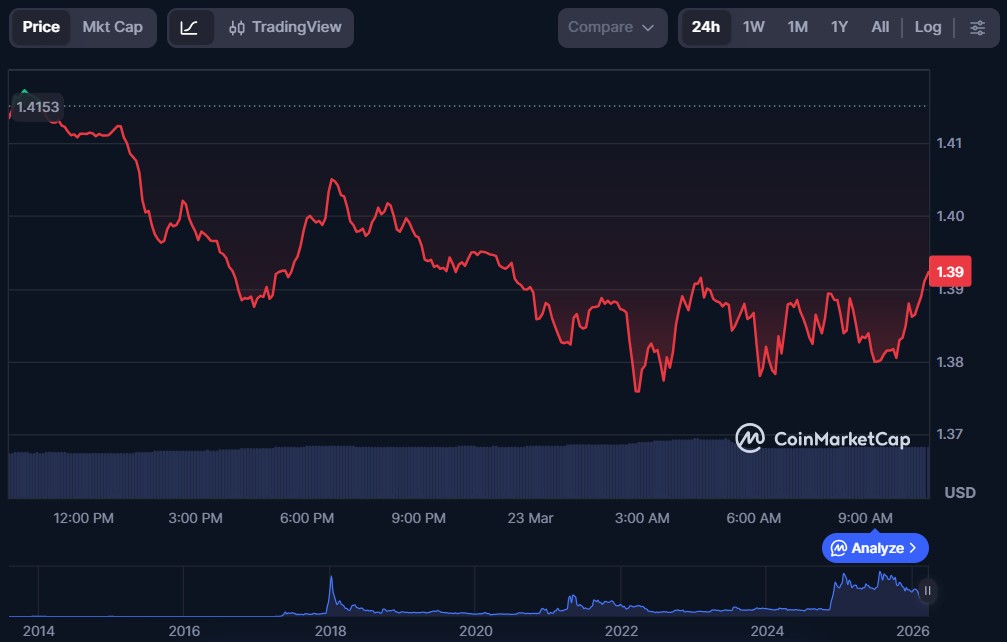Show the All time range
1007x642 pixels.
(x=880, y=27)
